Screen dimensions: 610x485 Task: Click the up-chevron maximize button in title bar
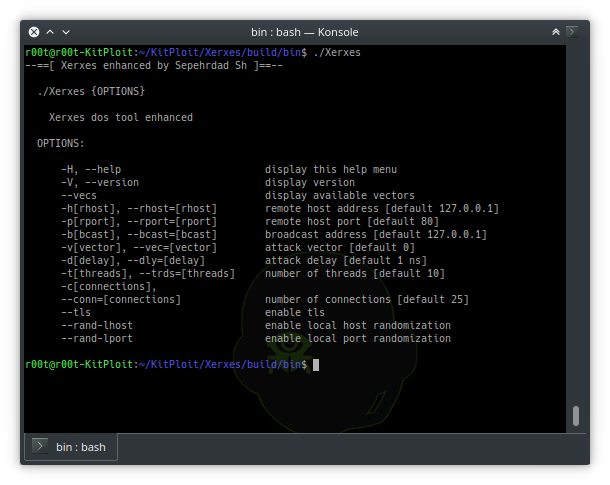(x=50, y=32)
